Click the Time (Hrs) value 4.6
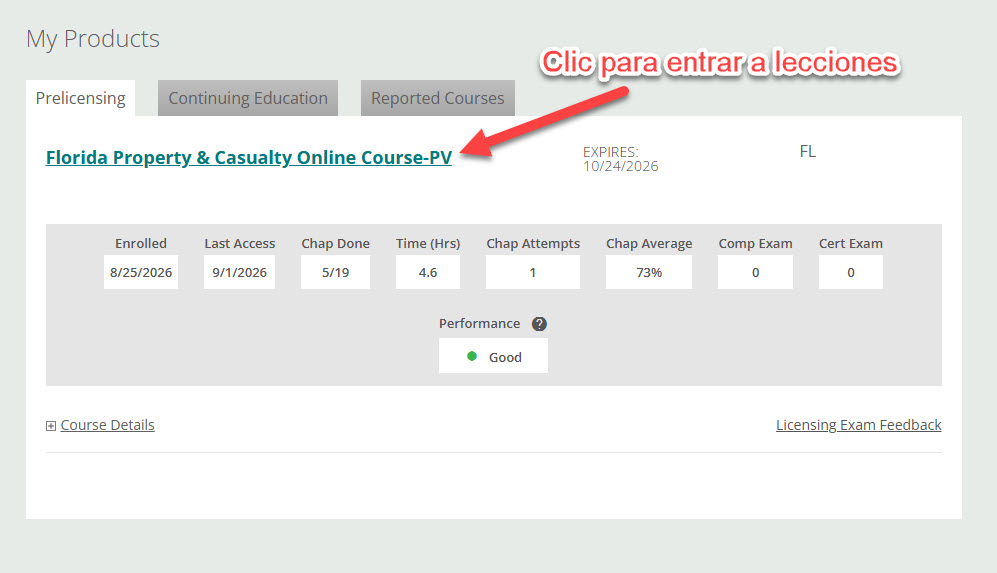The image size is (997, 573). click(428, 272)
